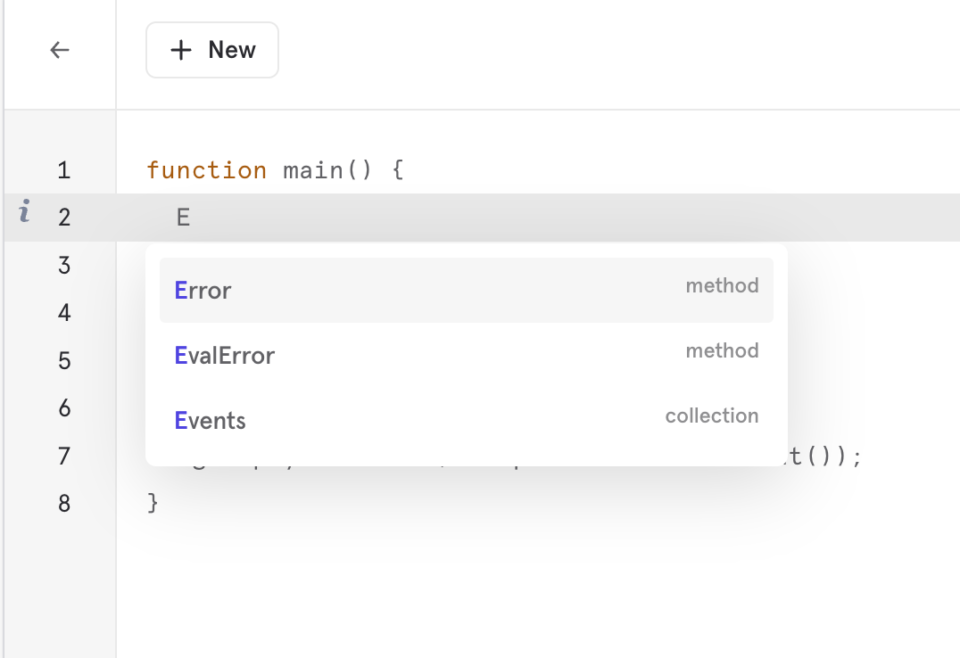Click the opening brace on line 1
The width and height of the screenshot is (960, 658).
(396, 170)
